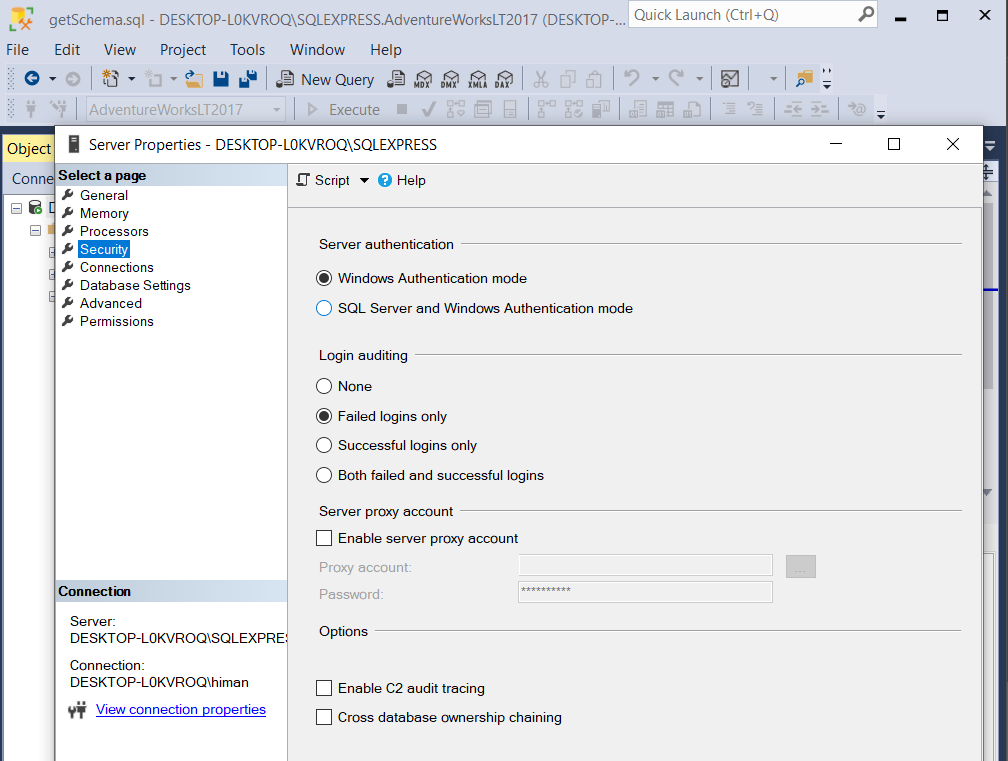This screenshot has height=761, width=1008.
Task: Open the Redo history dropdown arrow
Action: point(699,79)
